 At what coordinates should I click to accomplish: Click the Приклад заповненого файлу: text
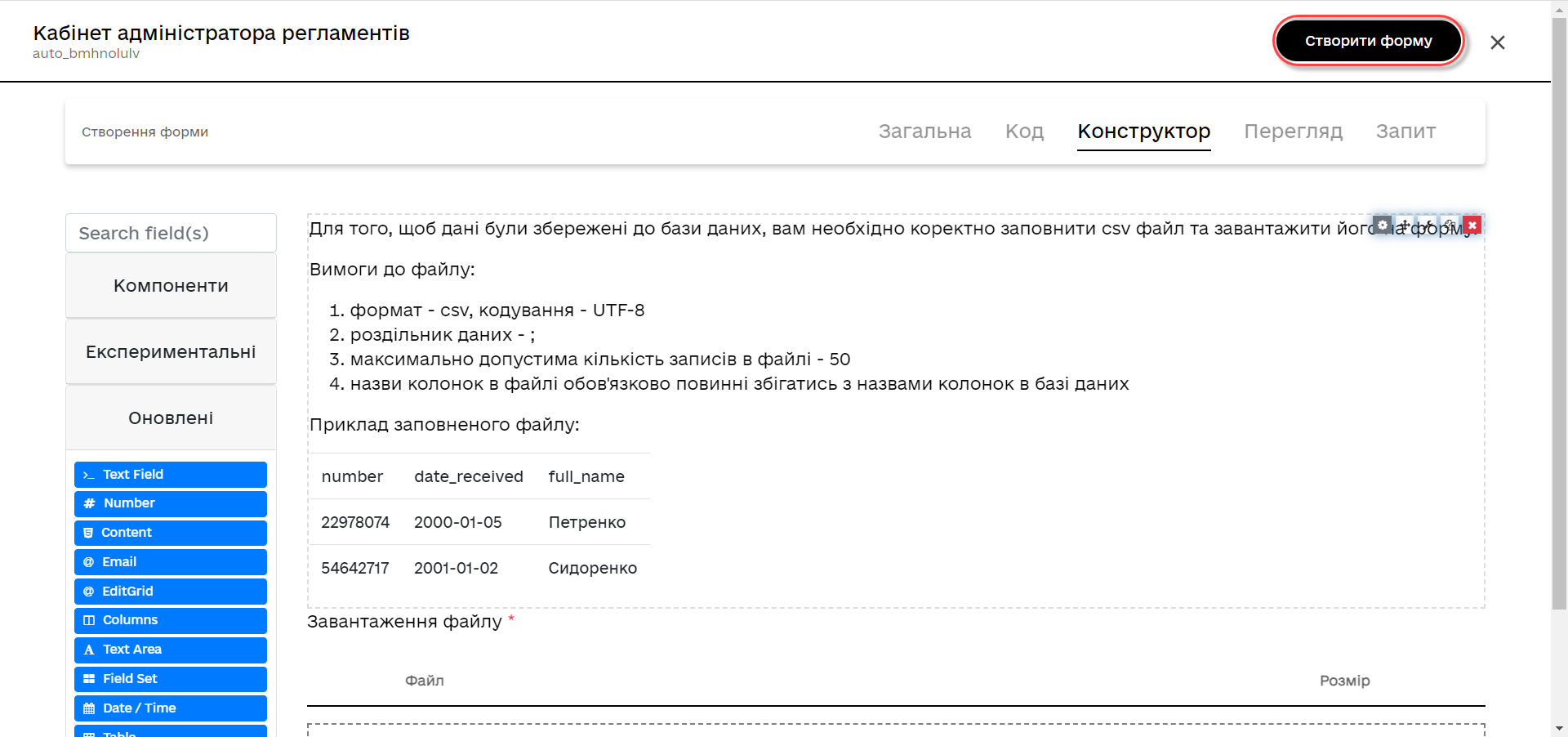point(444,425)
